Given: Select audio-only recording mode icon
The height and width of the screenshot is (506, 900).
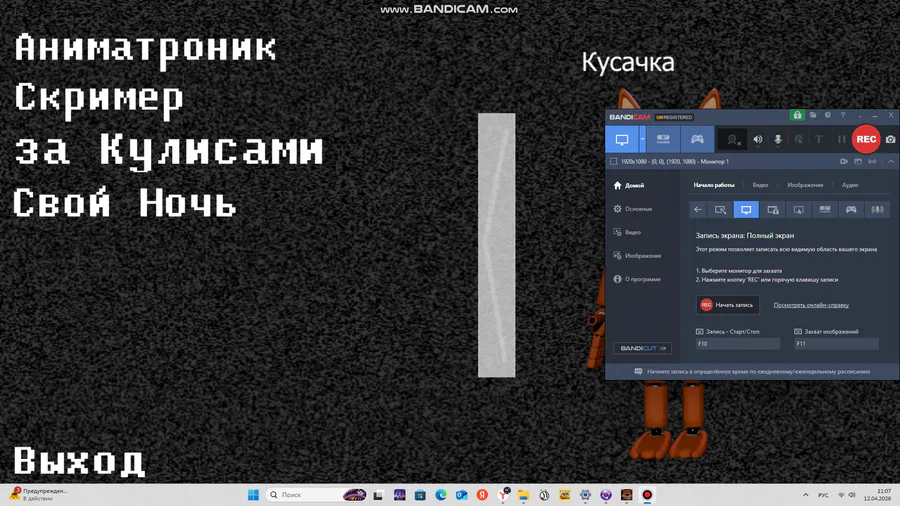Looking at the screenshot, I should tap(877, 209).
